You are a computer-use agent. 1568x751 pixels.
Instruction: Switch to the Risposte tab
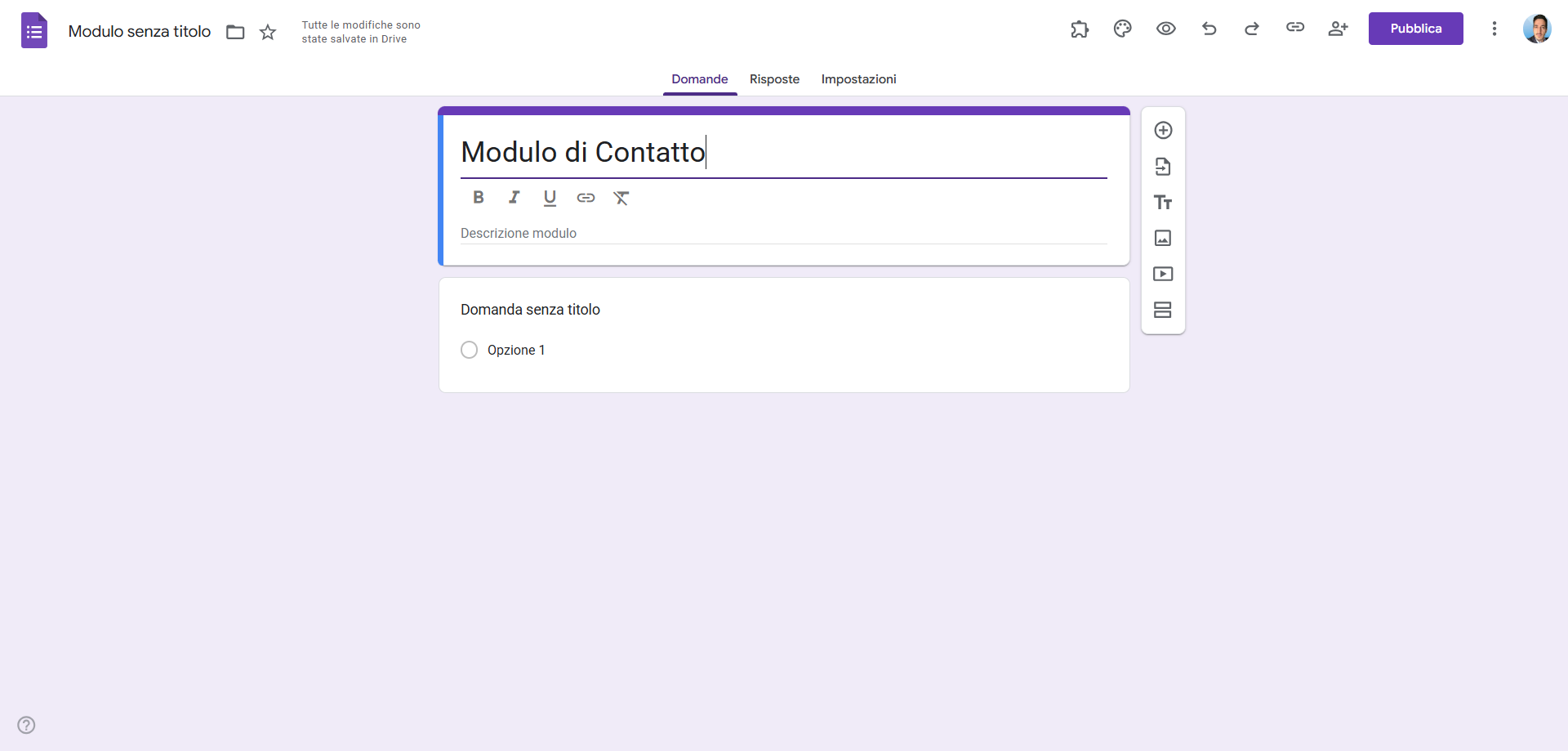(774, 79)
